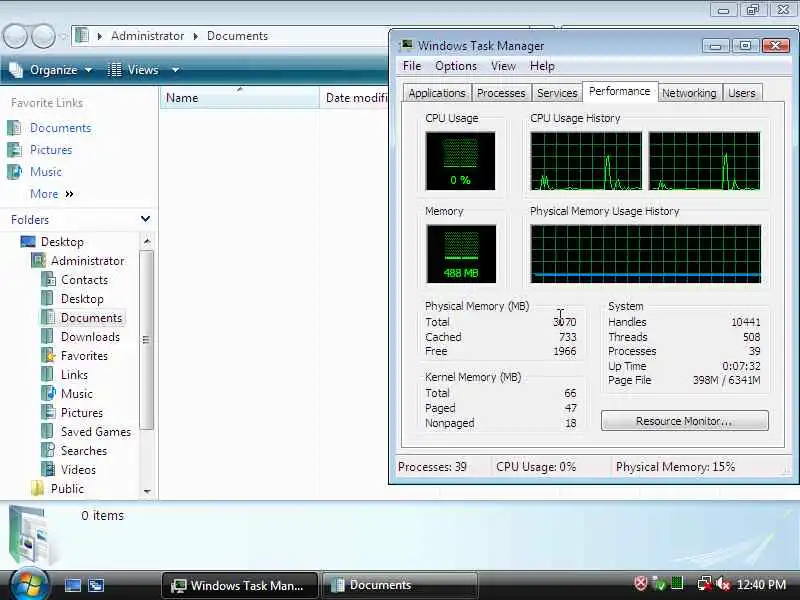
Task: Click the green CPU meter tray icon
Action: 677,584
